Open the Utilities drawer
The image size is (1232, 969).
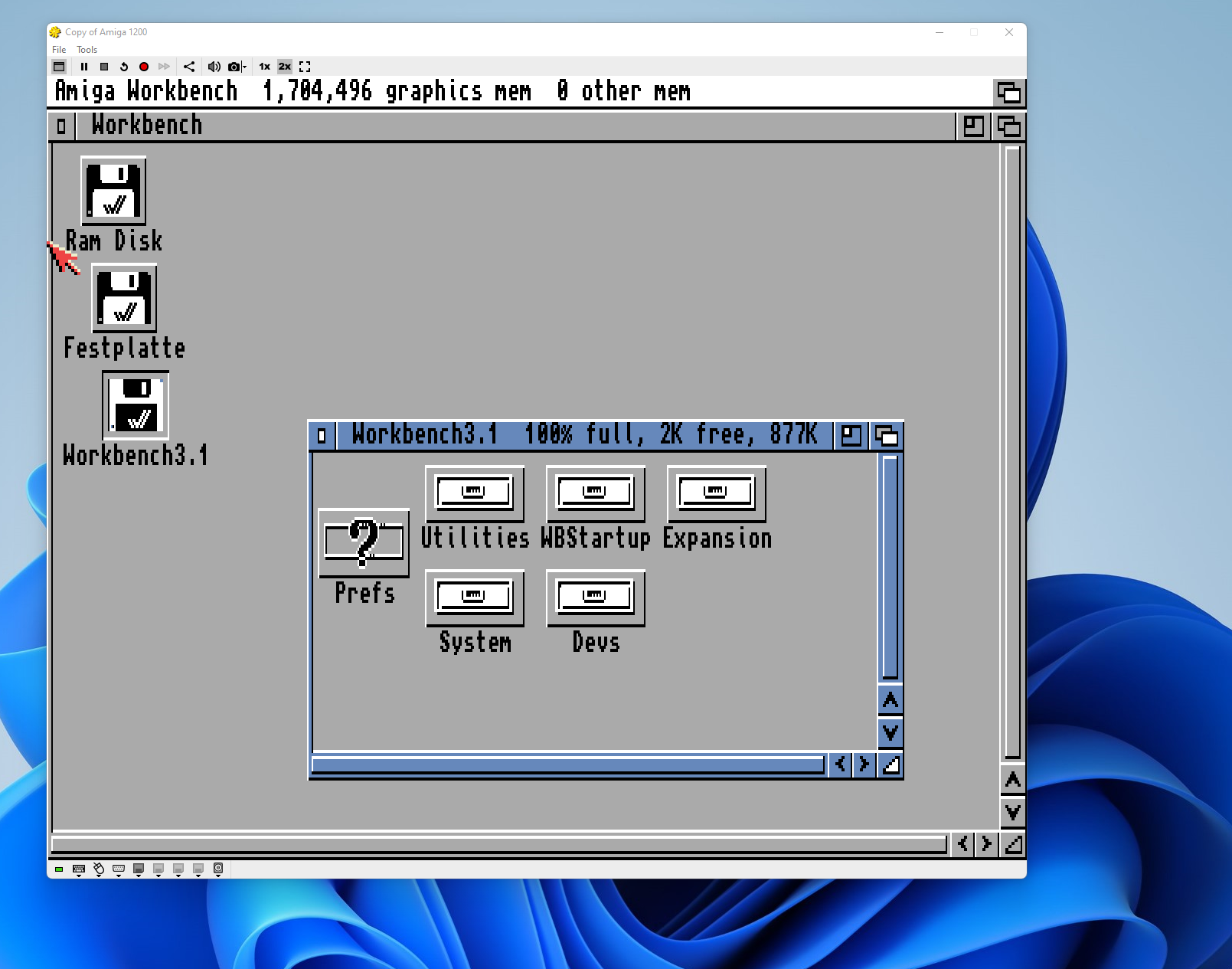pyautogui.click(x=475, y=493)
